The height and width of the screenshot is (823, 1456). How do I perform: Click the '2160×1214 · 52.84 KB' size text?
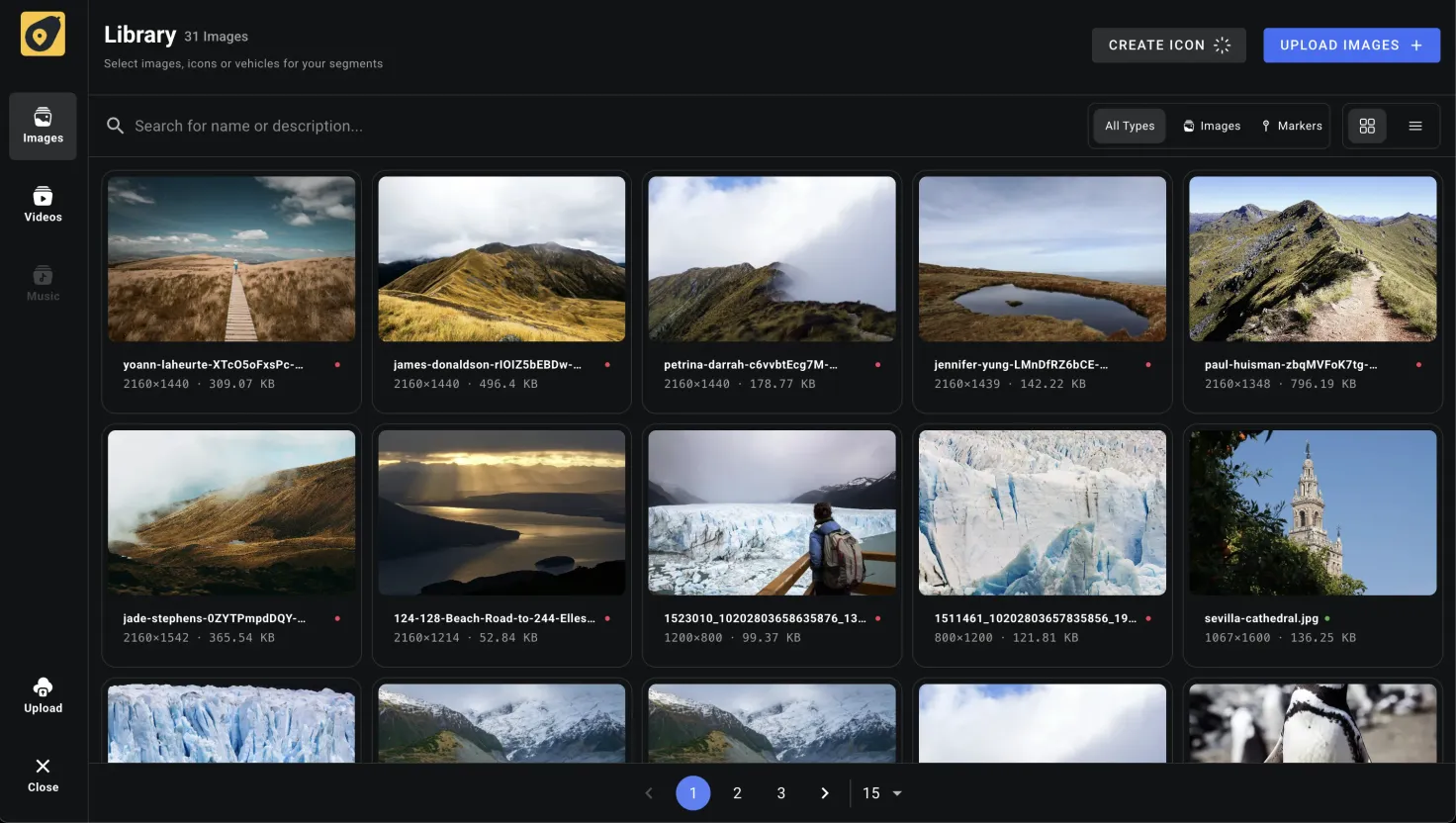(x=466, y=638)
